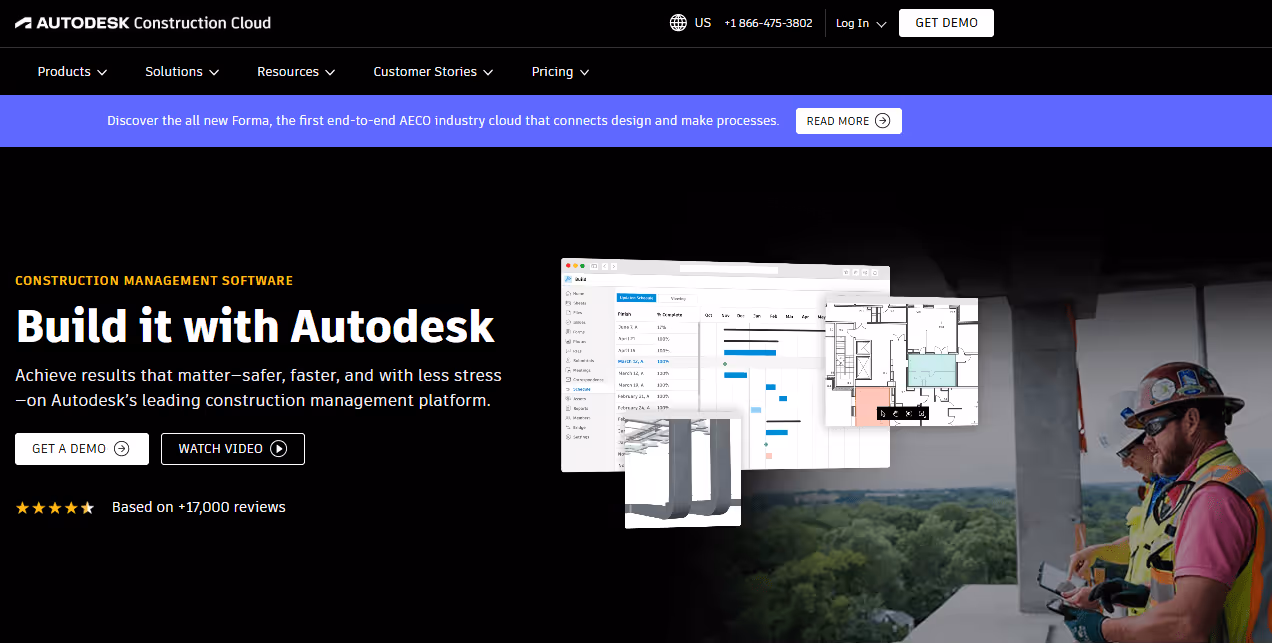Call the +1 866-475-3802 phone link
1272x644 pixels.
pos(768,23)
